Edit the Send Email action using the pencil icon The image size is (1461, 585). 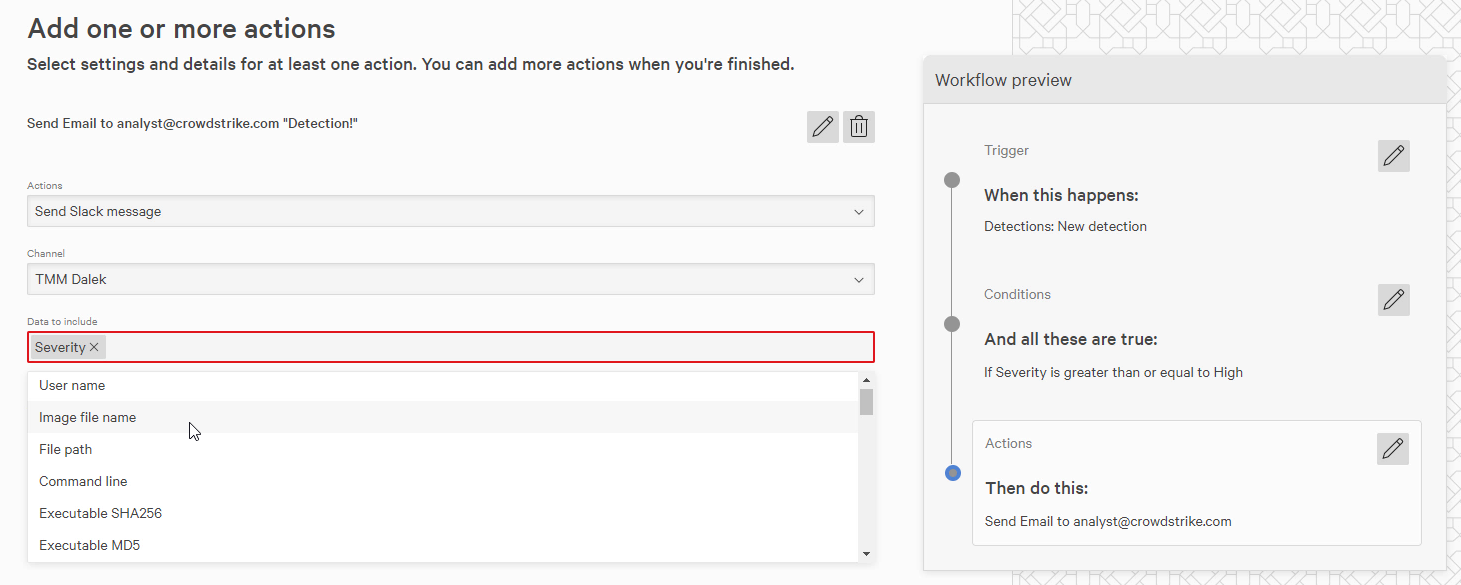[x=822, y=126]
